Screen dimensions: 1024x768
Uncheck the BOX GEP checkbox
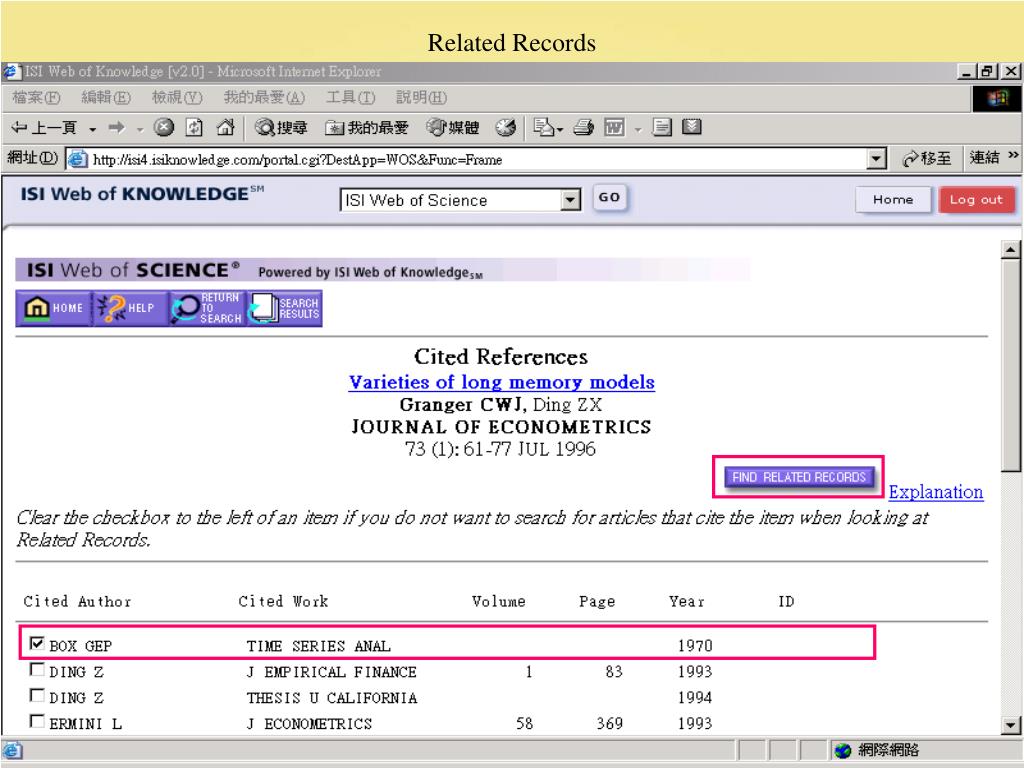tap(37, 643)
